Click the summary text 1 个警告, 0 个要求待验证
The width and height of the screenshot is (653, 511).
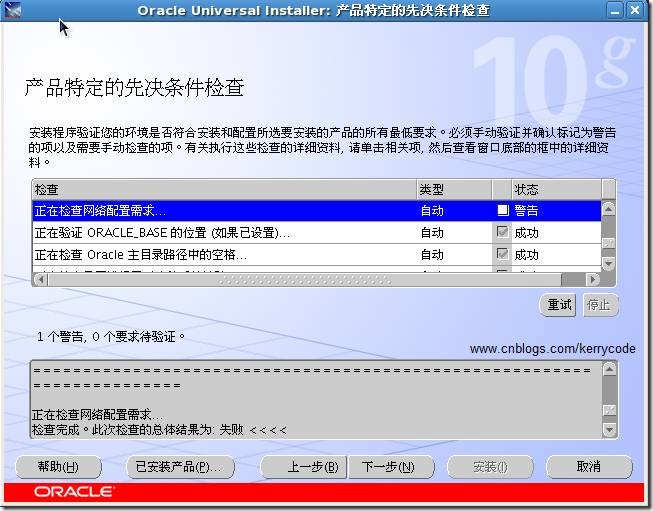111,337
